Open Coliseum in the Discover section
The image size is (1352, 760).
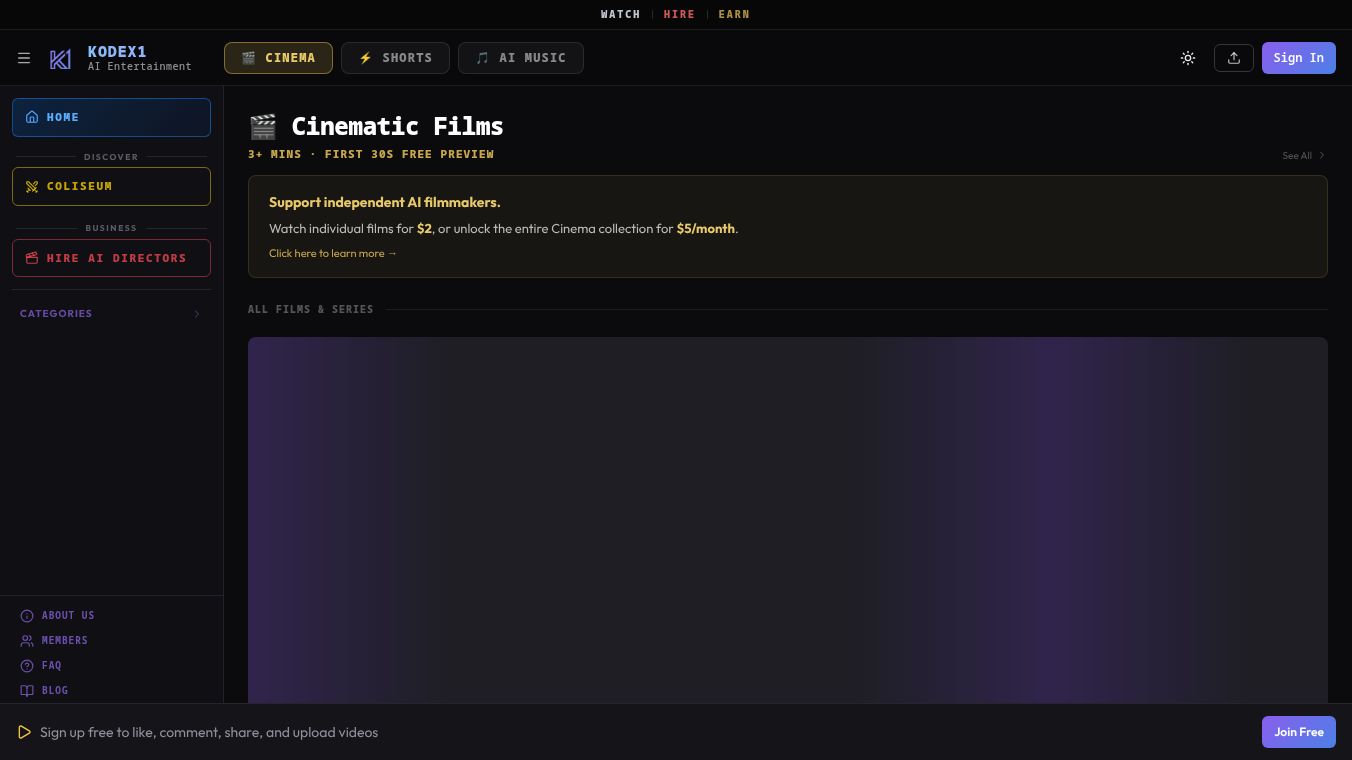[111, 186]
